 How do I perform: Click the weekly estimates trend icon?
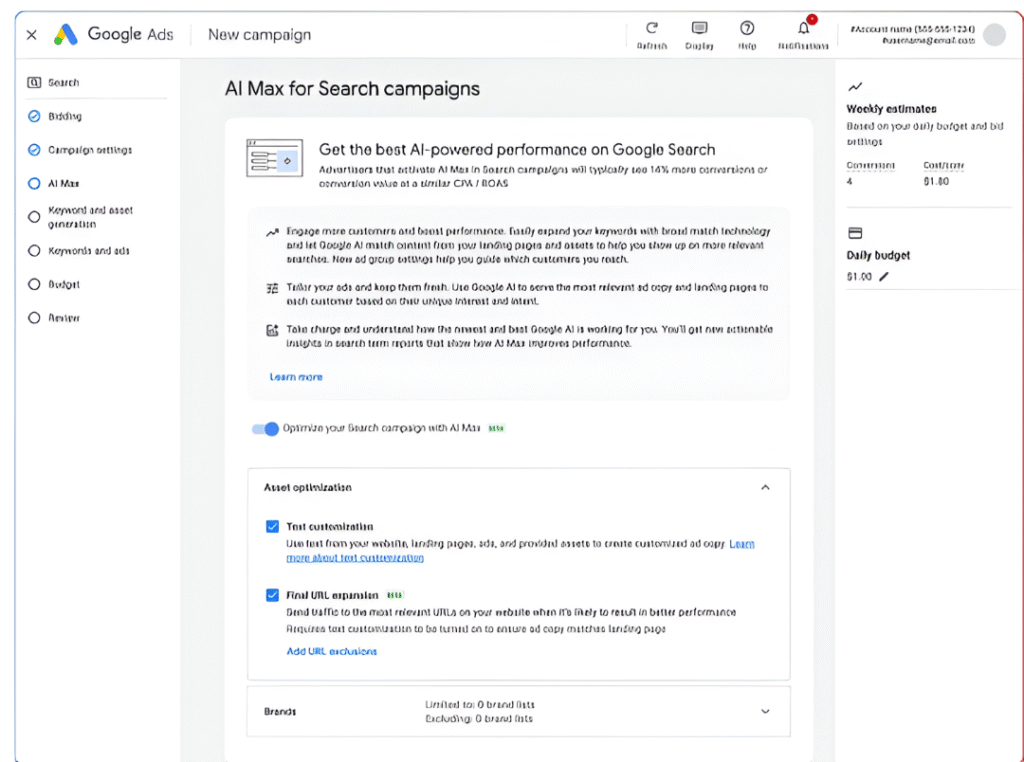pos(855,87)
